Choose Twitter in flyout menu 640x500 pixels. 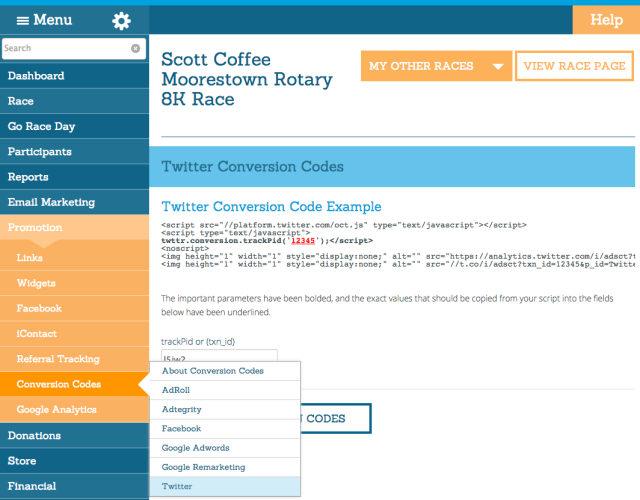pos(225,486)
